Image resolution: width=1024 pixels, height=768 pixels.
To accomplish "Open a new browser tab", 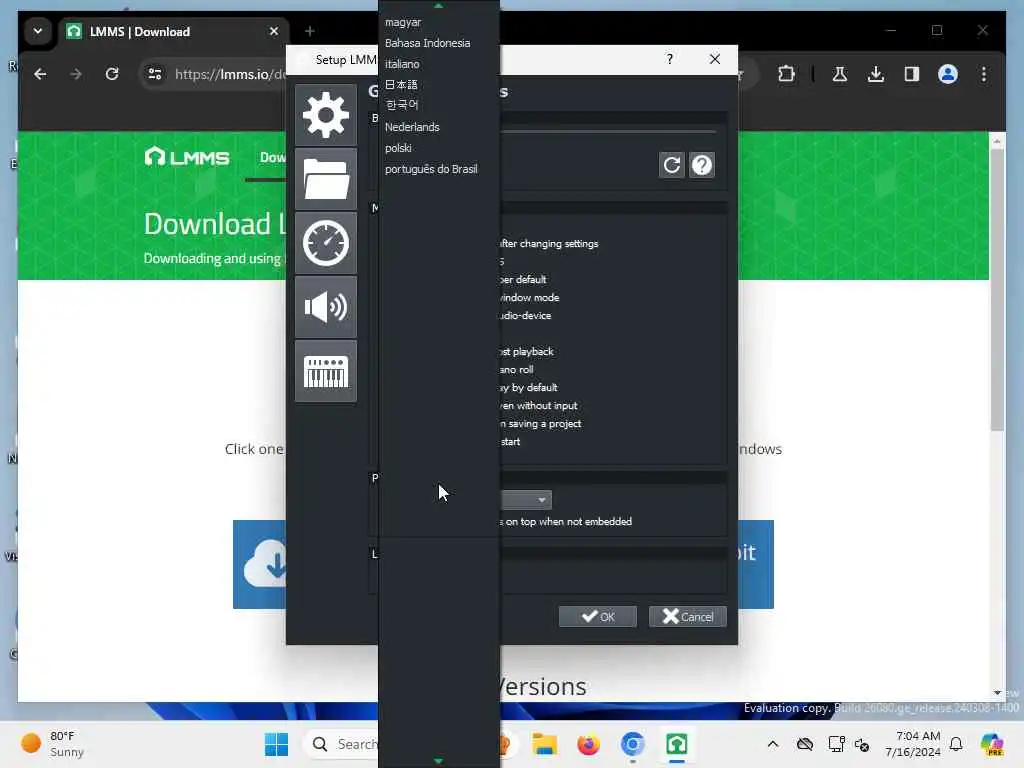I will pos(310,31).
